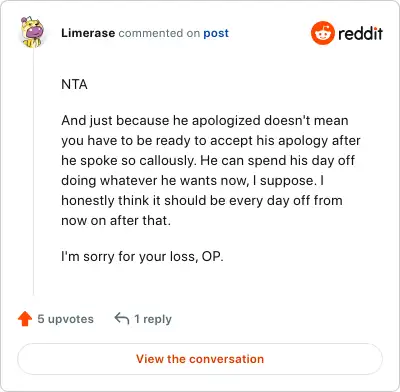Click the 'commented on' header text
Viewport: 400px width, 392px height.
159,33
